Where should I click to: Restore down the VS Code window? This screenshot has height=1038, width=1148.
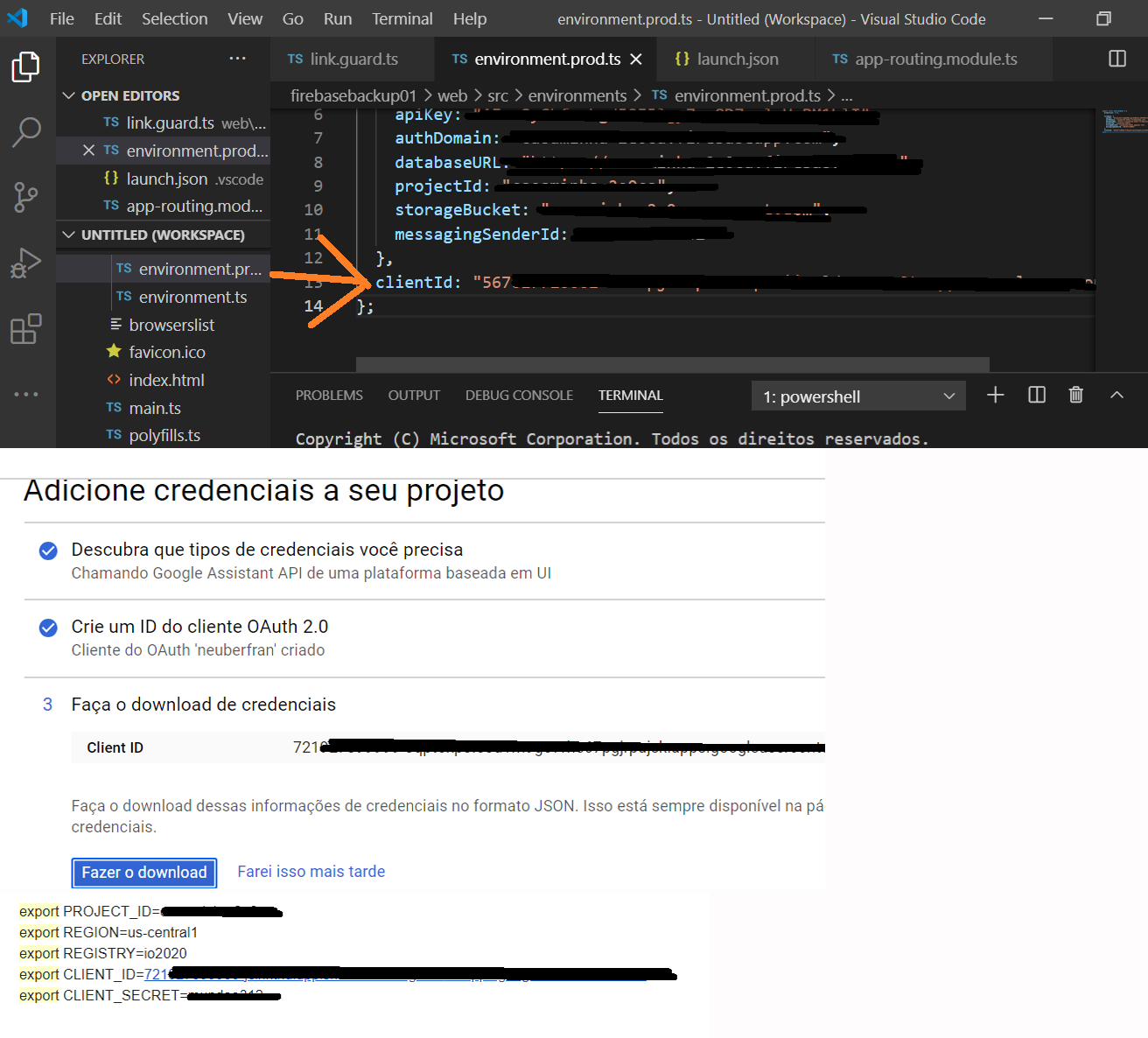[1104, 18]
